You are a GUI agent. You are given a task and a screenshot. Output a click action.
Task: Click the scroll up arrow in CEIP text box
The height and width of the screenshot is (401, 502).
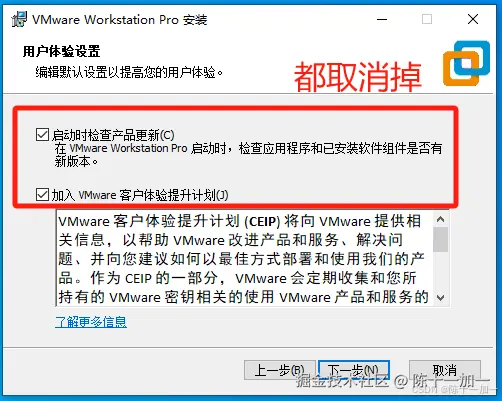pos(441,219)
